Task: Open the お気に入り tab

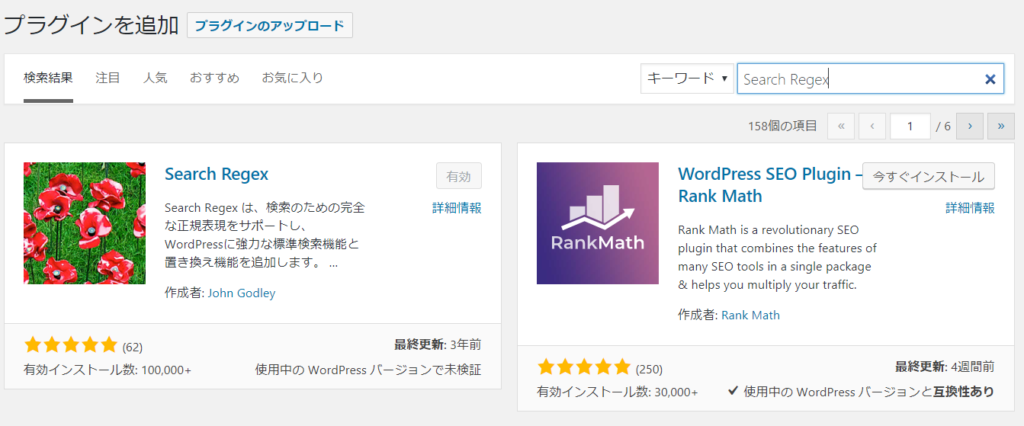Action: [x=292, y=78]
